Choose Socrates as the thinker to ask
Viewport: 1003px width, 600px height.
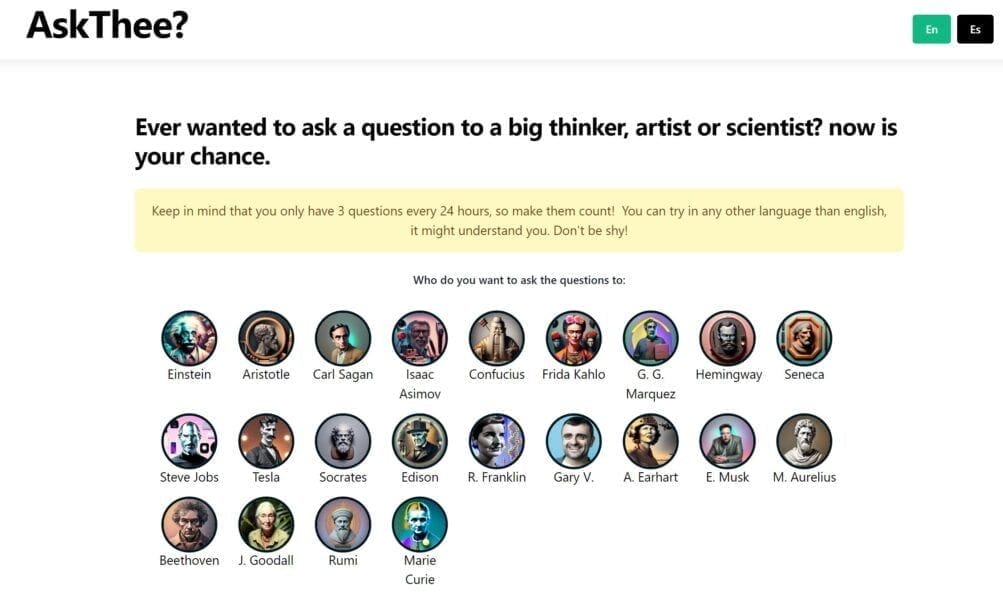click(343, 440)
